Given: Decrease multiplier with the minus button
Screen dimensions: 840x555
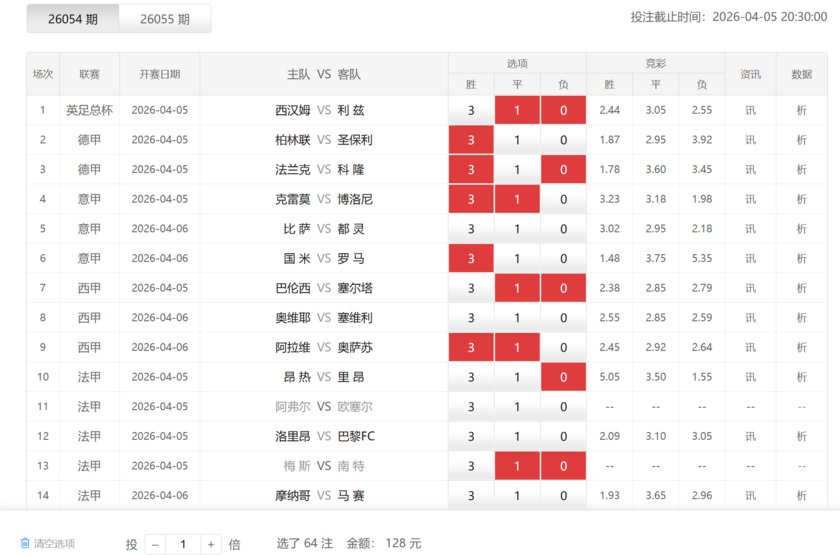Looking at the screenshot, I should tap(155, 544).
